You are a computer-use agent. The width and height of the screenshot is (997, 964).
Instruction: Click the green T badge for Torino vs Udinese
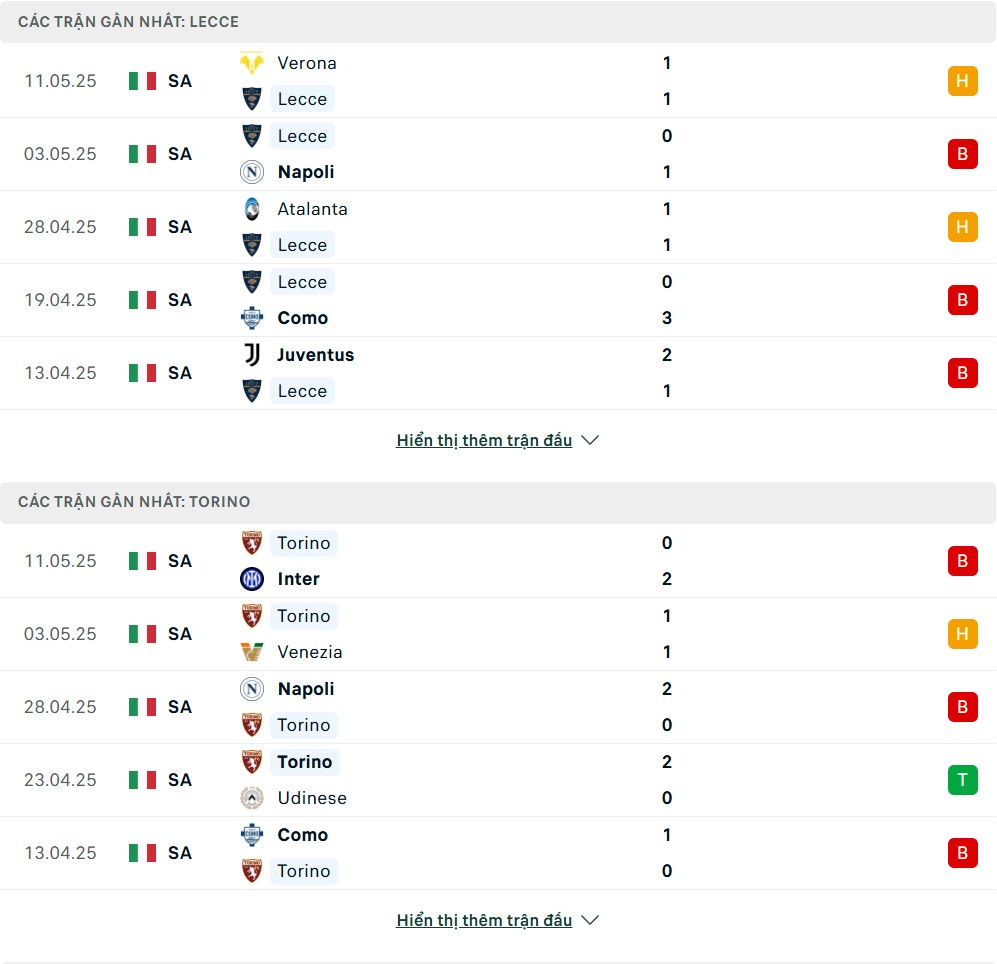963,780
